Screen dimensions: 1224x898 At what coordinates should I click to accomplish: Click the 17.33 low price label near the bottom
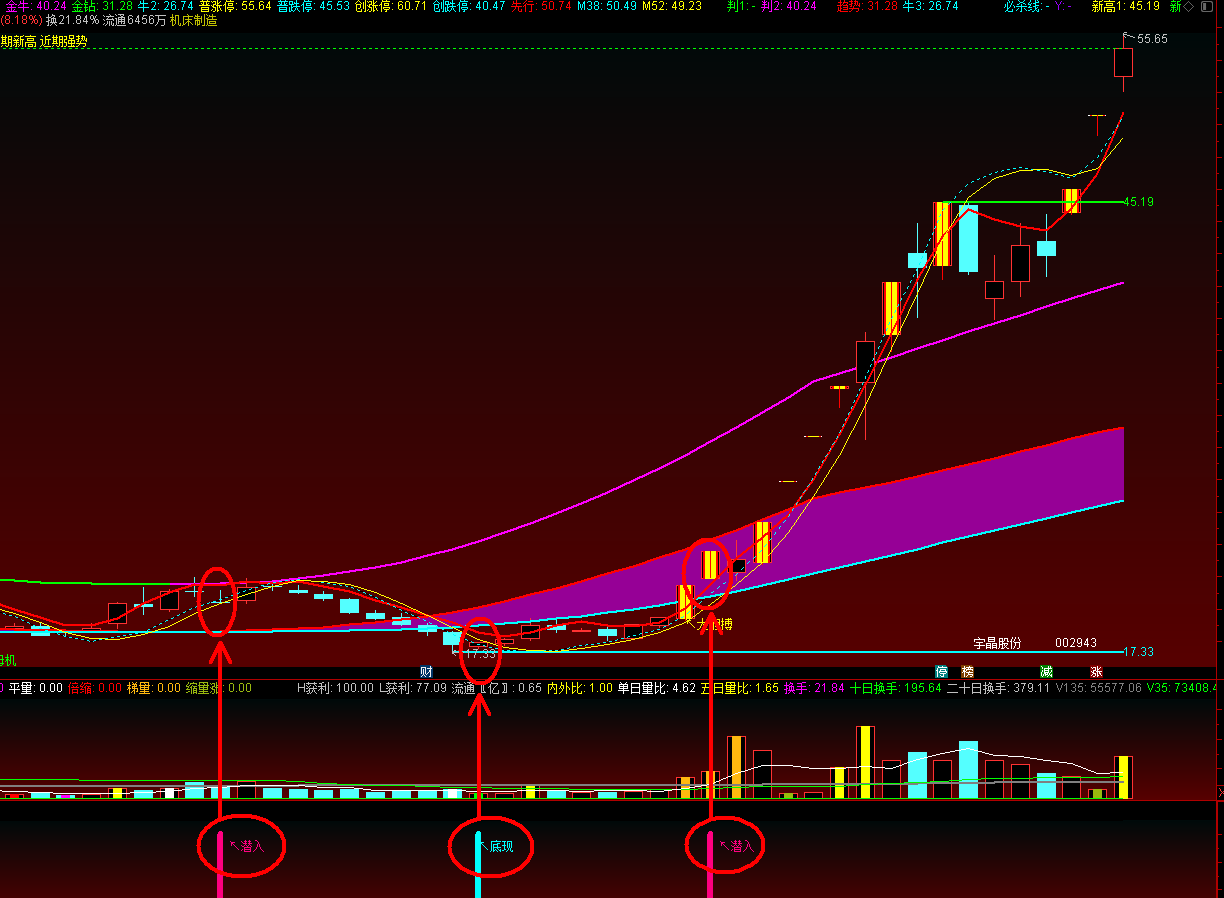[480, 653]
